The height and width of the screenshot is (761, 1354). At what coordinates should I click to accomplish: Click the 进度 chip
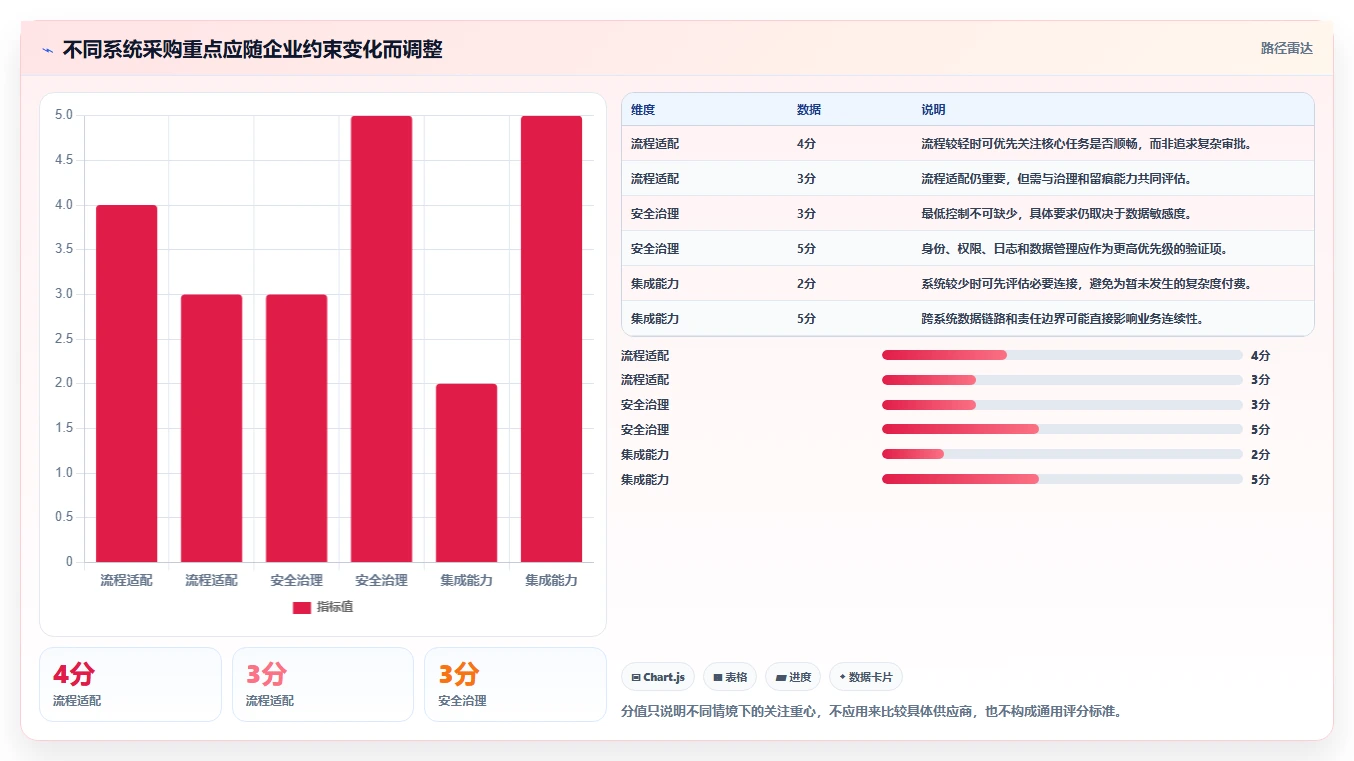[x=793, y=677]
